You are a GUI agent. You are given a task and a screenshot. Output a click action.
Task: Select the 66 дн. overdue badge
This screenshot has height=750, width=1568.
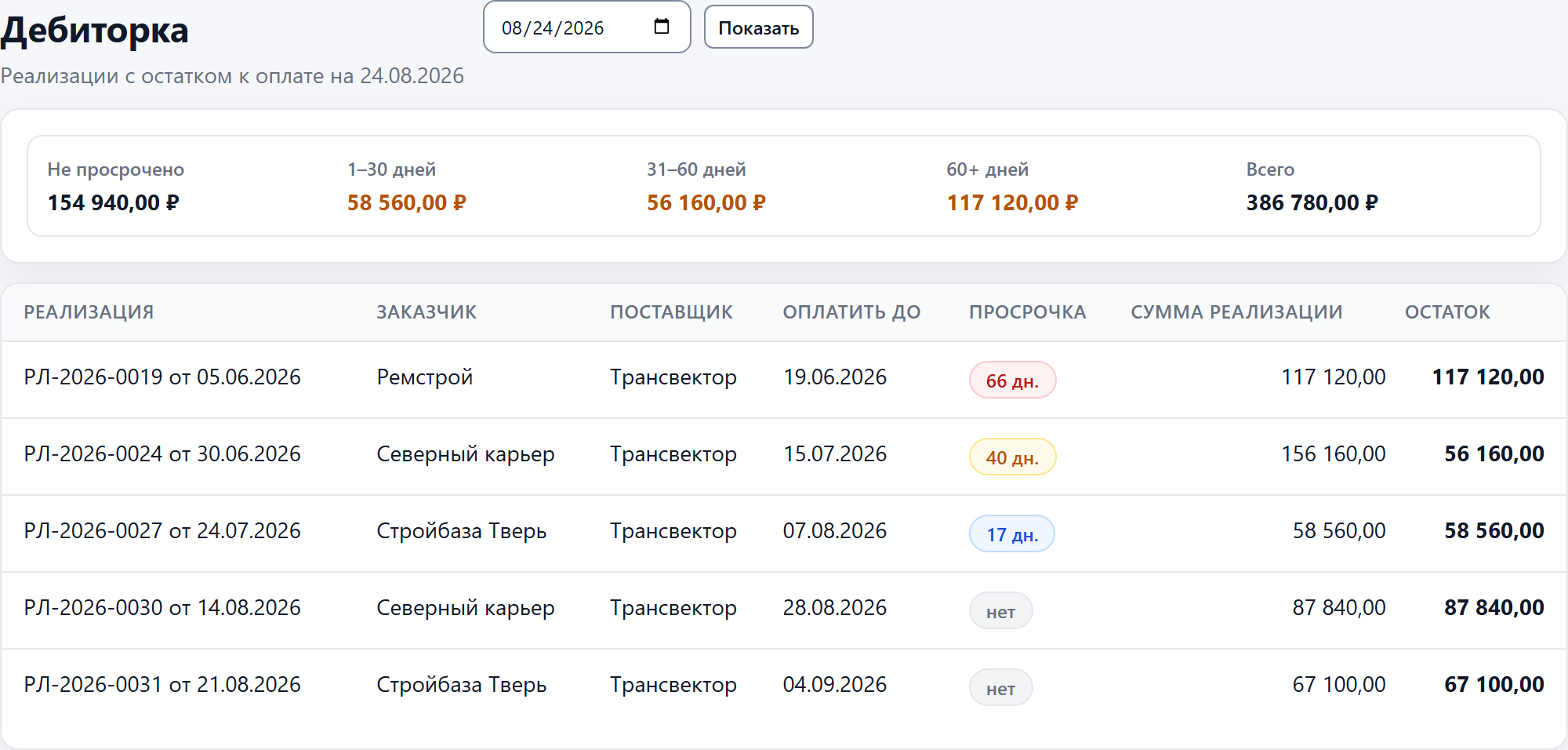point(1012,380)
